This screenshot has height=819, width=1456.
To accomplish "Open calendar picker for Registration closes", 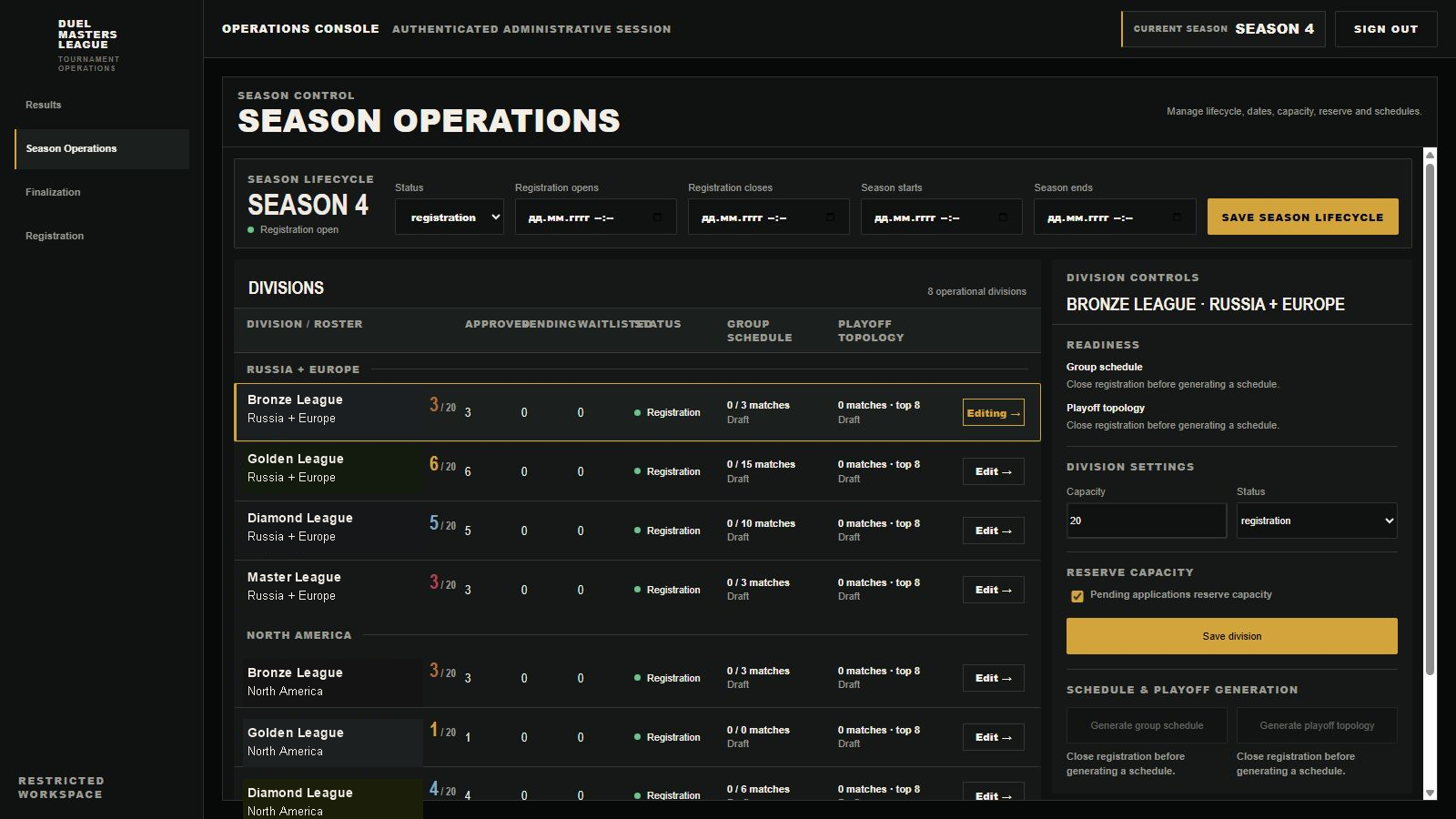I will point(830,217).
